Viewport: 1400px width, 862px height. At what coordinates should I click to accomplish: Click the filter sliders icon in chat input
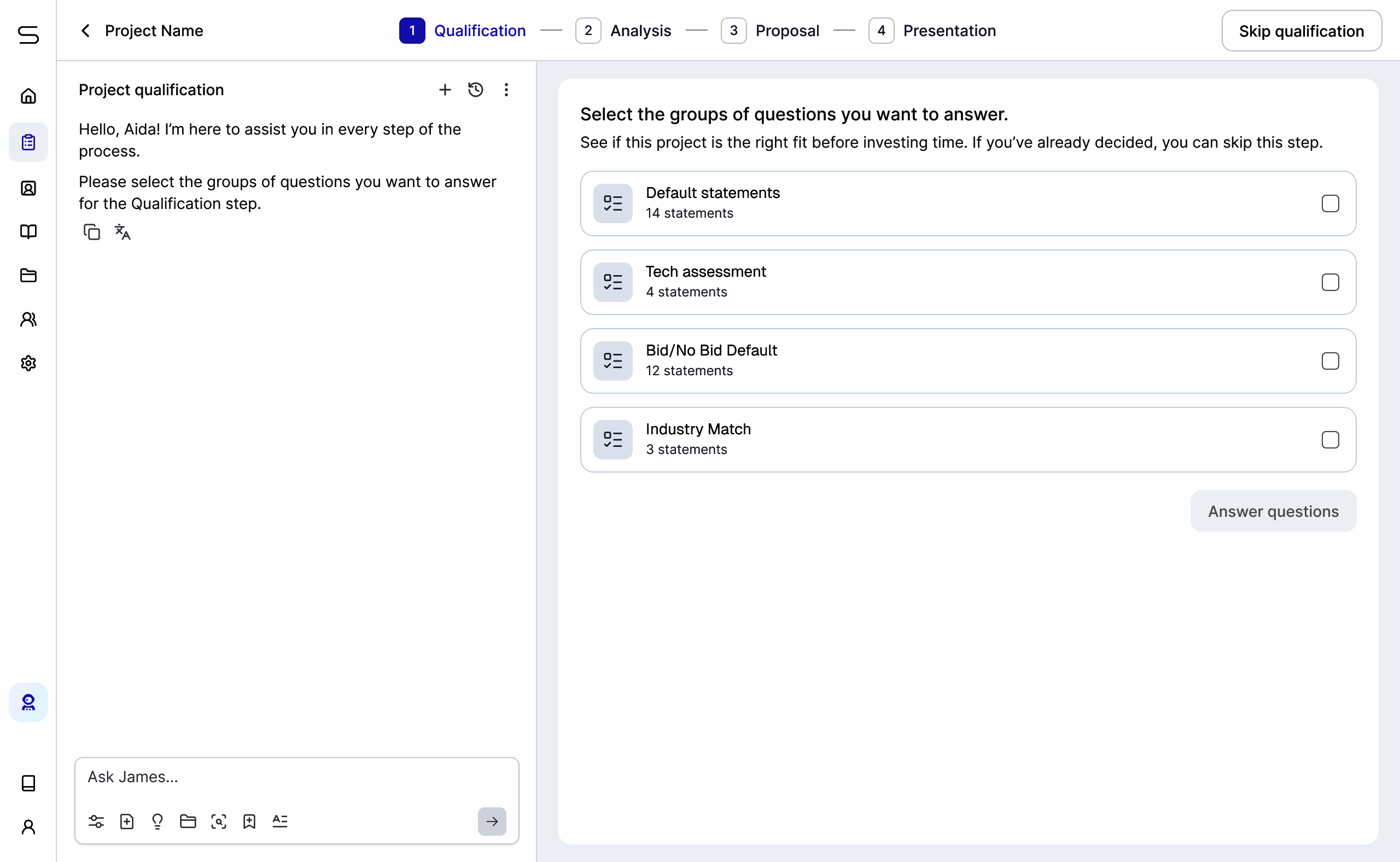(96, 821)
